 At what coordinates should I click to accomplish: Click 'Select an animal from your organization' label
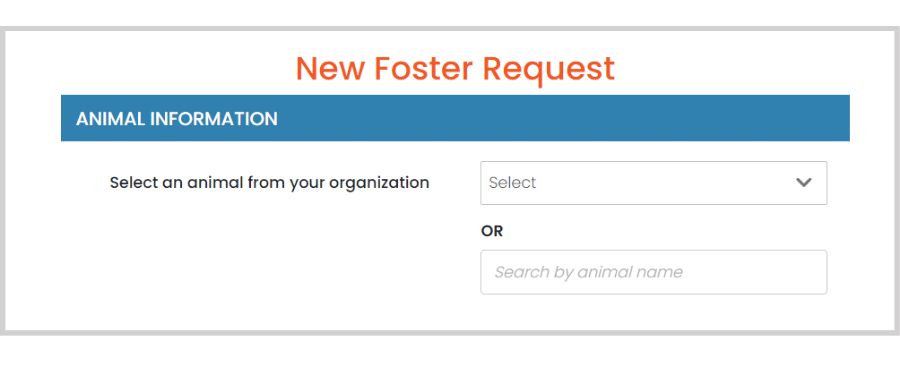point(269,183)
